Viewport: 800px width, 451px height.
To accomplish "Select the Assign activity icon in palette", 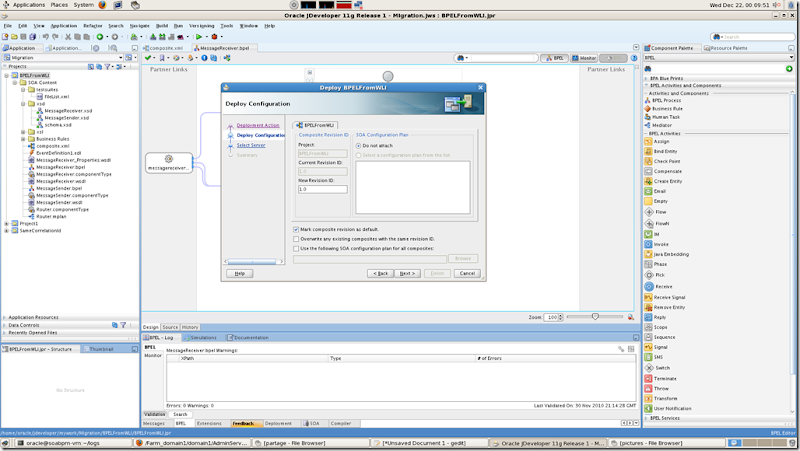I will [648, 141].
